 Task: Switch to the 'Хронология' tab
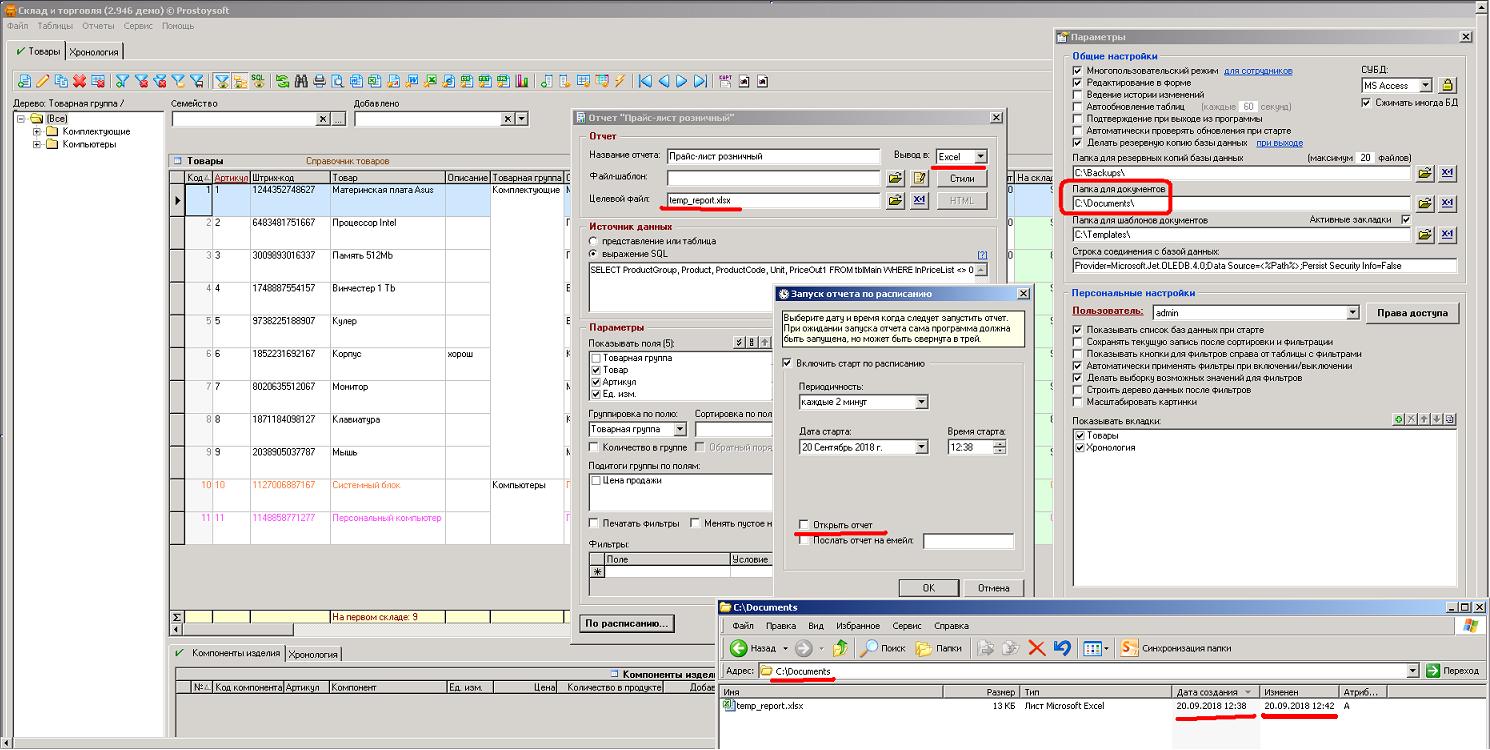coord(95,51)
